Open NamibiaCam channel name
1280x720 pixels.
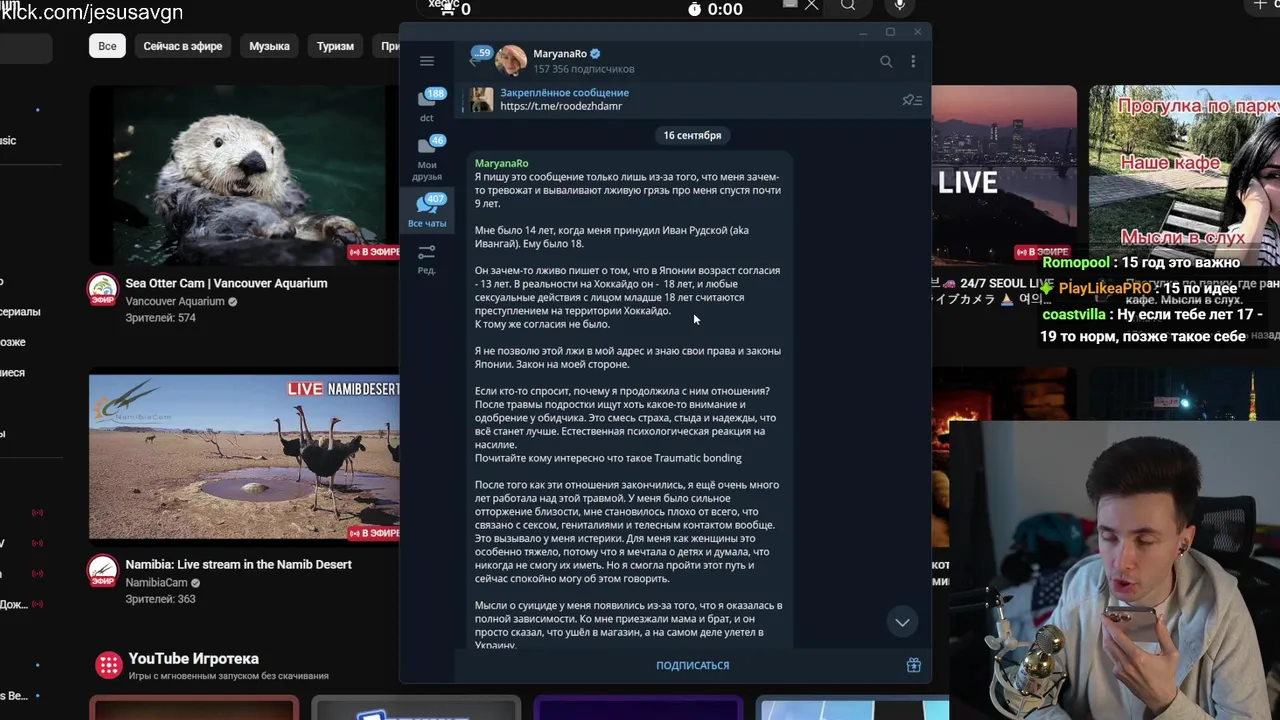coord(156,583)
